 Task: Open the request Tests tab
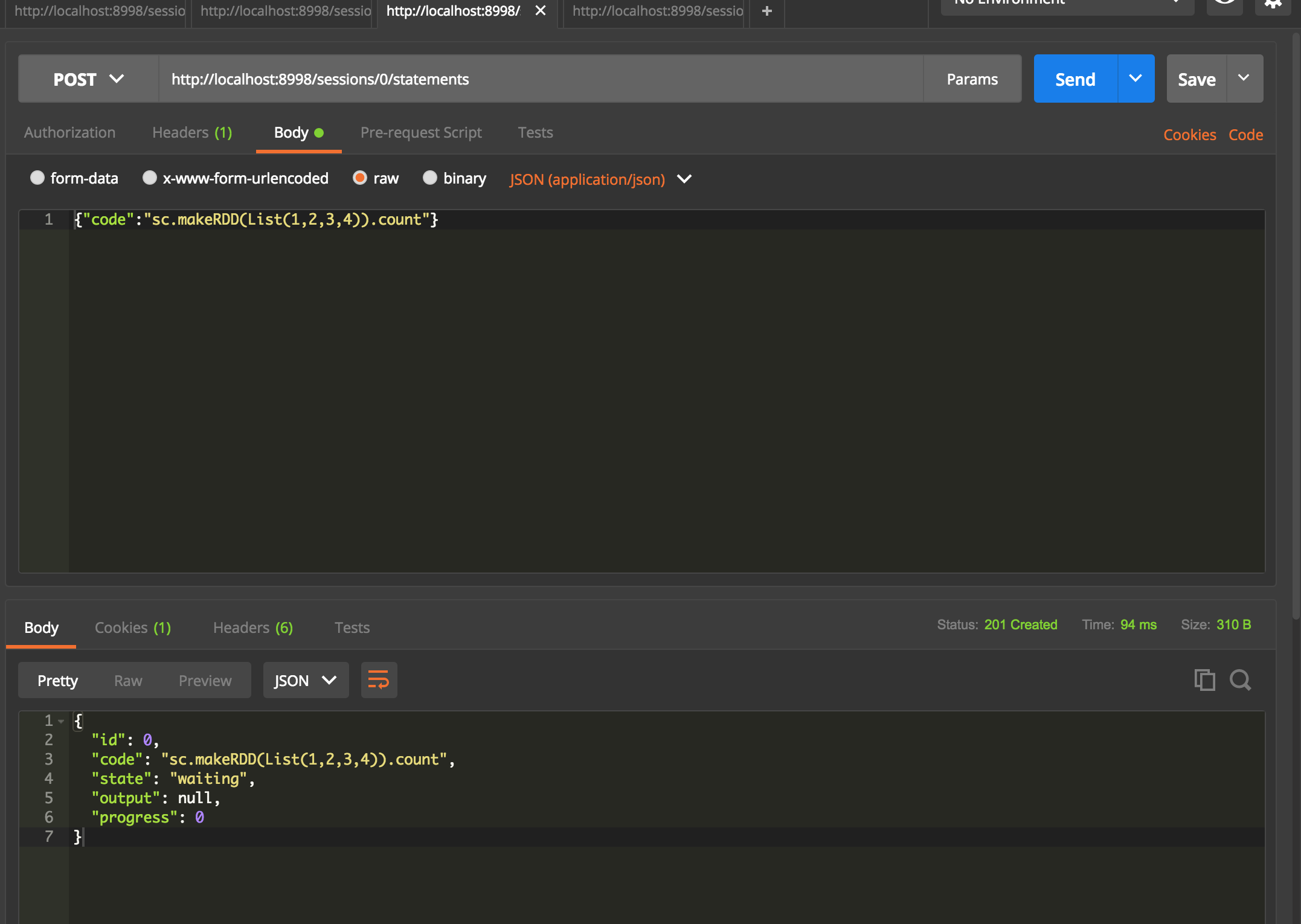(x=535, y=133)
